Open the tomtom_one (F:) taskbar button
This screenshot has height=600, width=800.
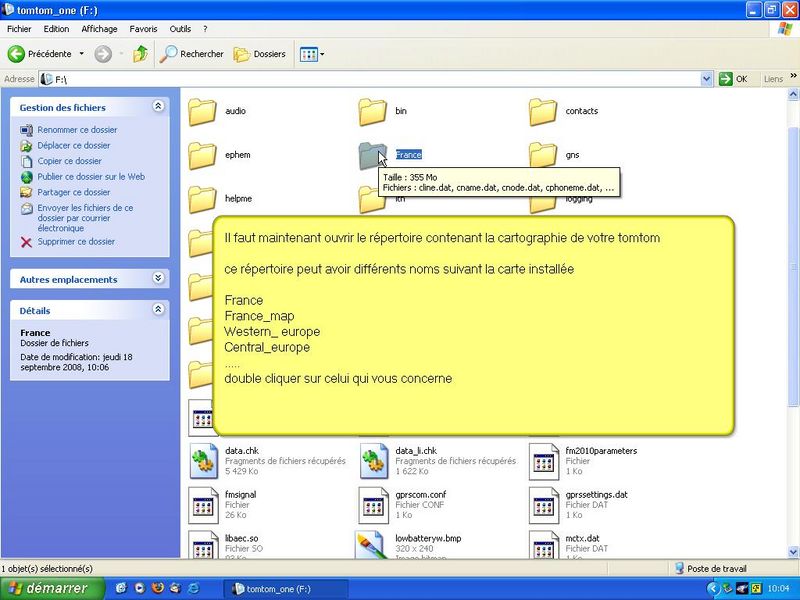[286, 589]
